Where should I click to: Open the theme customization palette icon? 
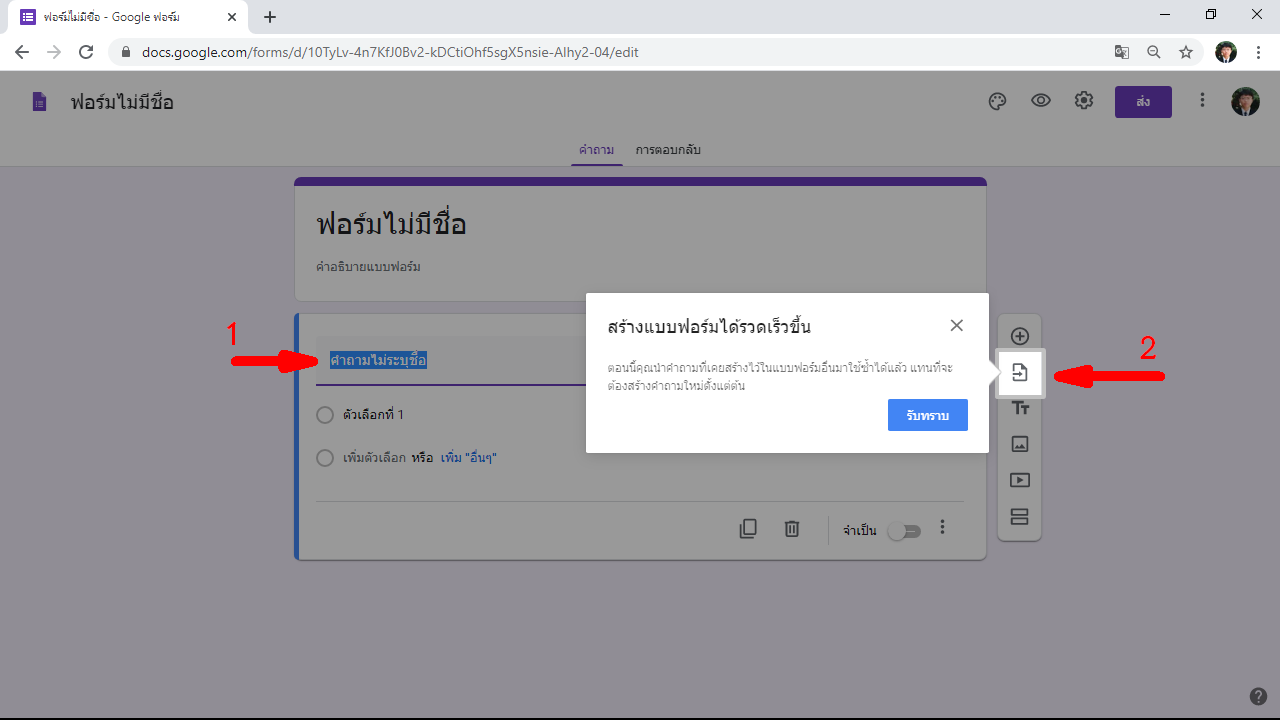[997, 101]
